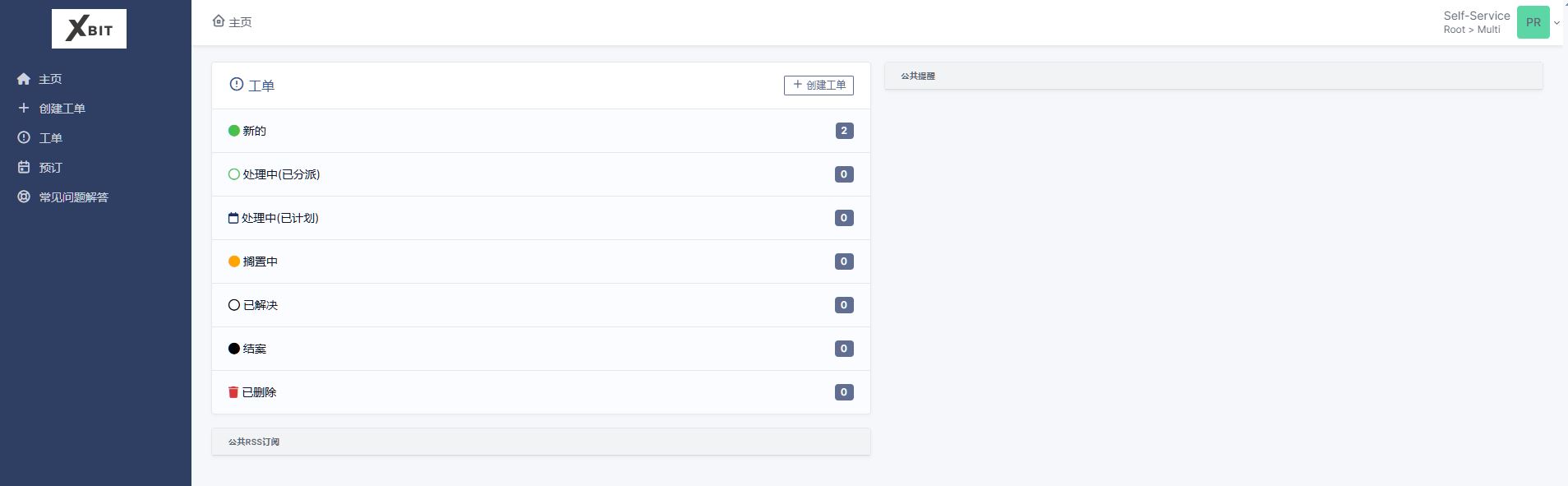
Task: Click the count badge 2 for 新的
Action: pyautogui.click(x=844, y=130)
